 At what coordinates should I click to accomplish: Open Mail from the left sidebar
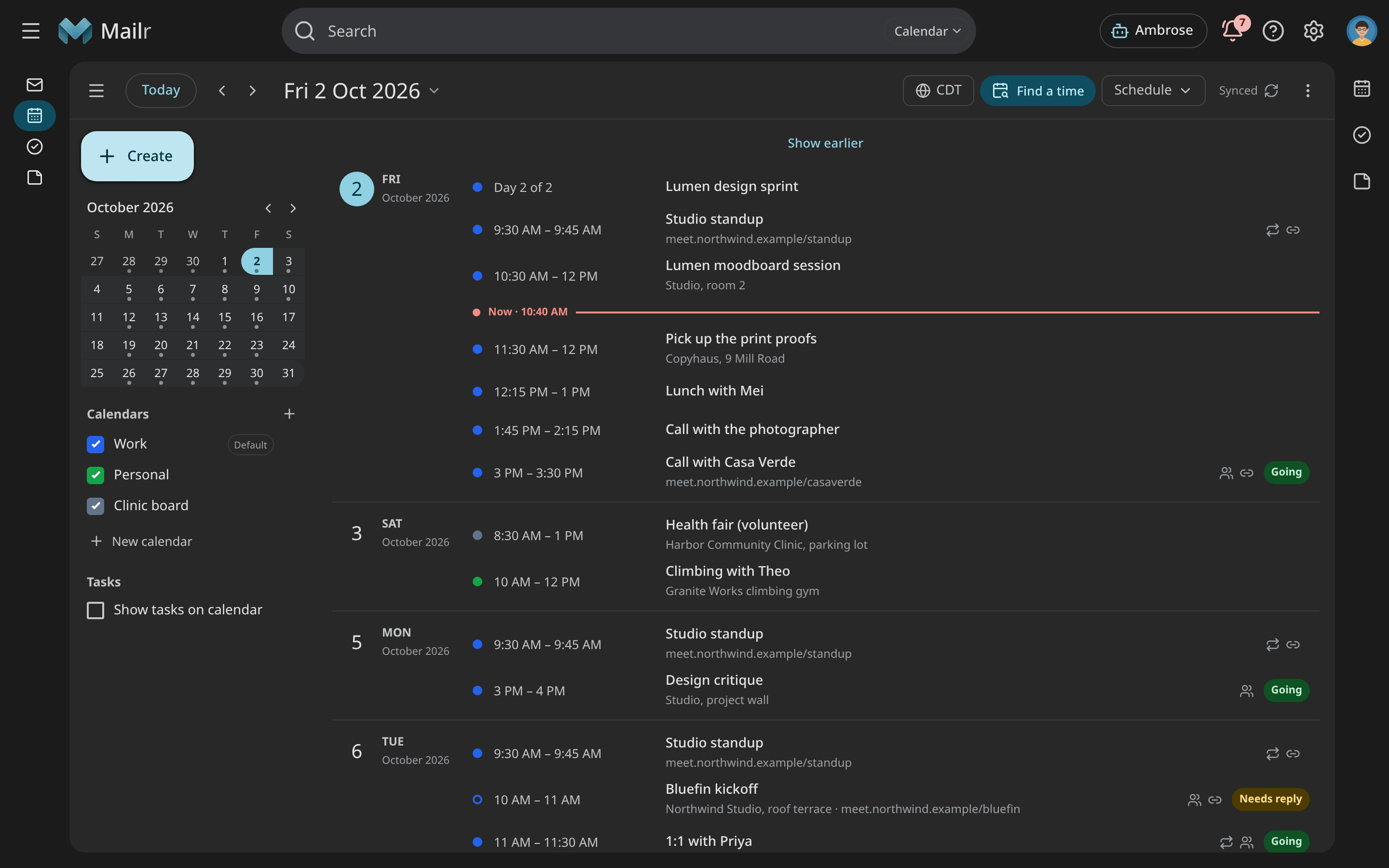click(x=34, y=85)
